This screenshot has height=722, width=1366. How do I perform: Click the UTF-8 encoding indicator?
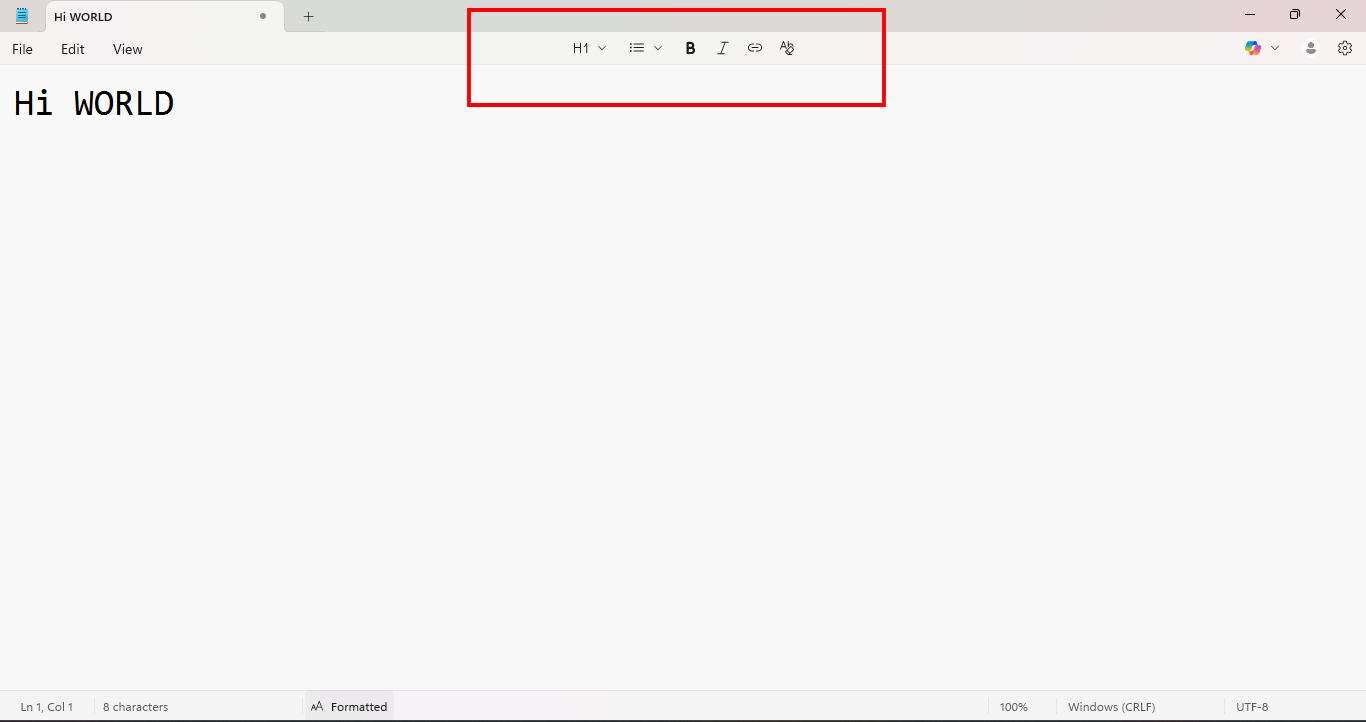pyautogui.click(x=1252, y=707)
